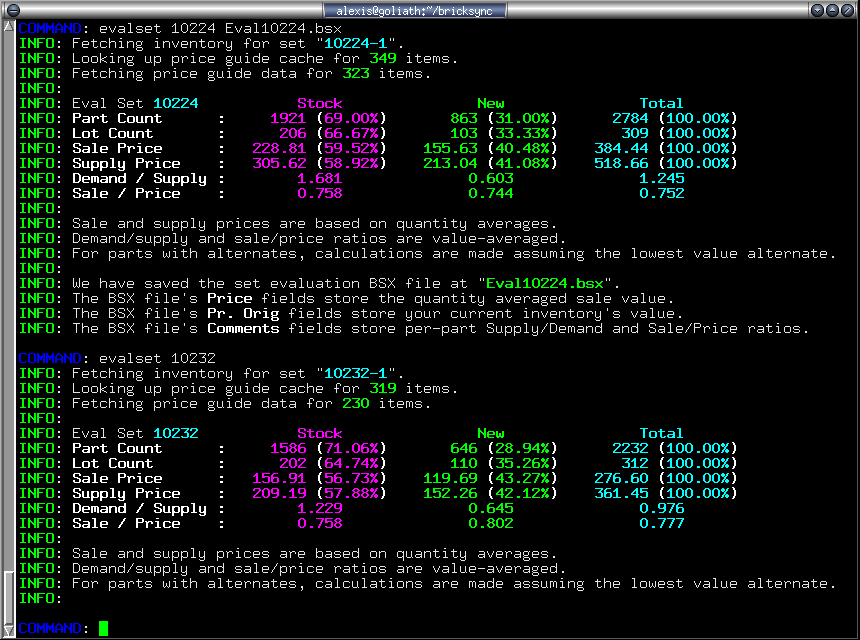This screenshot has width=860, height=640.
Task: Click the maximize up-arrow titlebar button
Action: (x=833, y=10)
